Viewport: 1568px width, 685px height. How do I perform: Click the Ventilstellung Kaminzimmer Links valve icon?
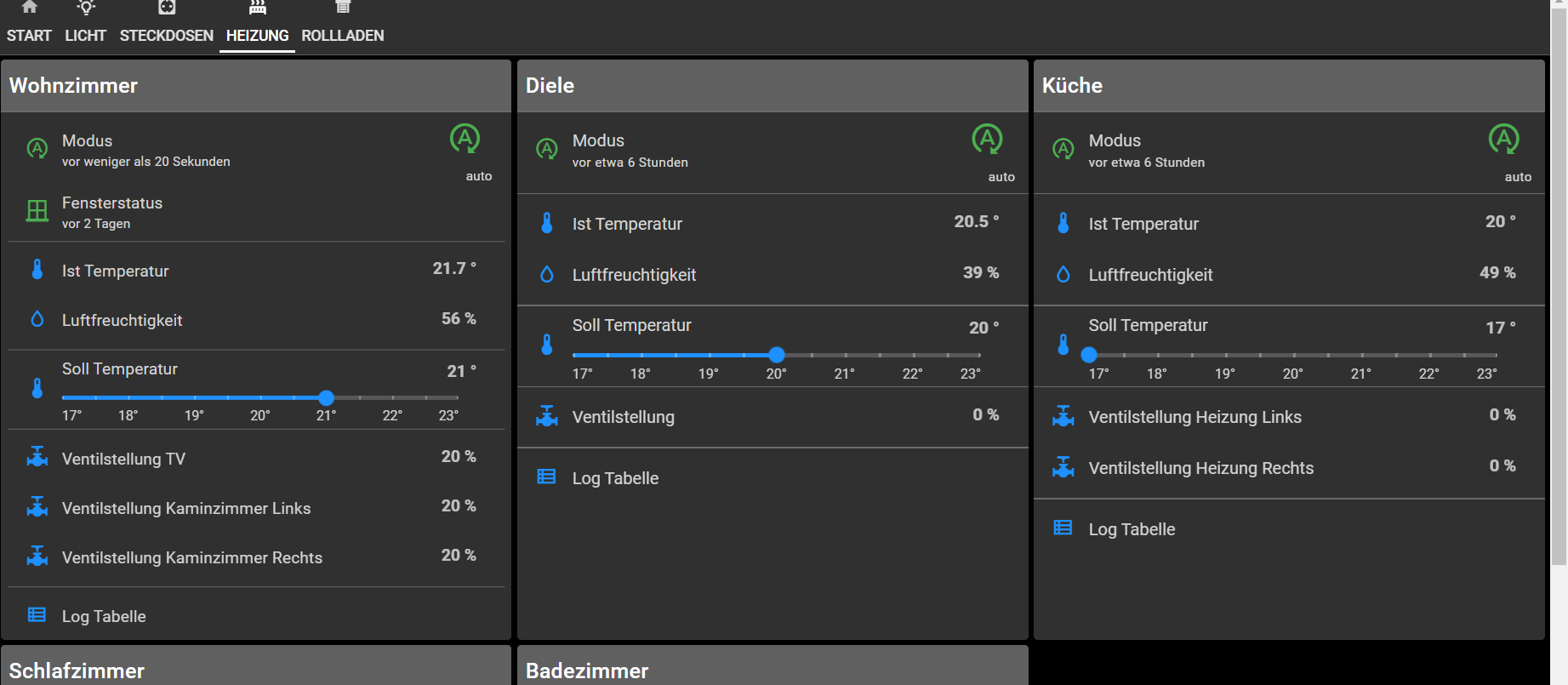click(37, 506)
